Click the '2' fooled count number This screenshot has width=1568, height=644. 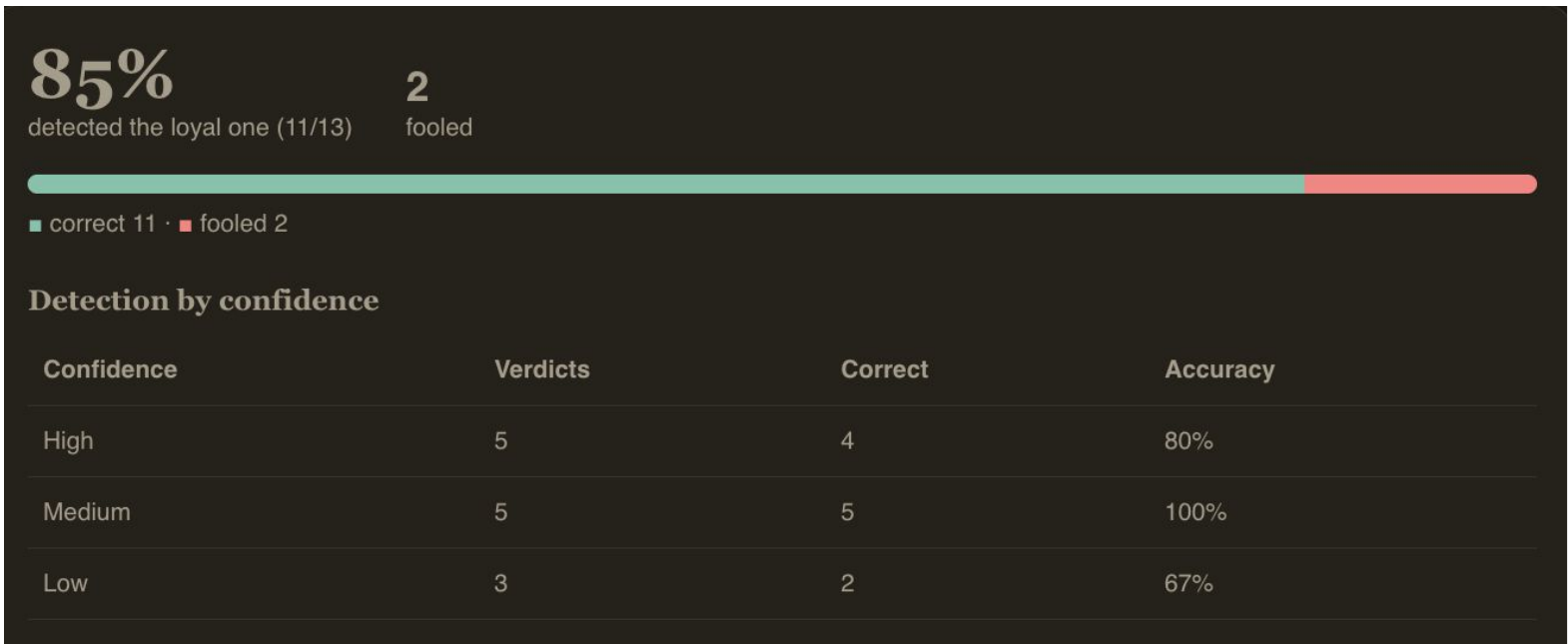coord(417,87)
